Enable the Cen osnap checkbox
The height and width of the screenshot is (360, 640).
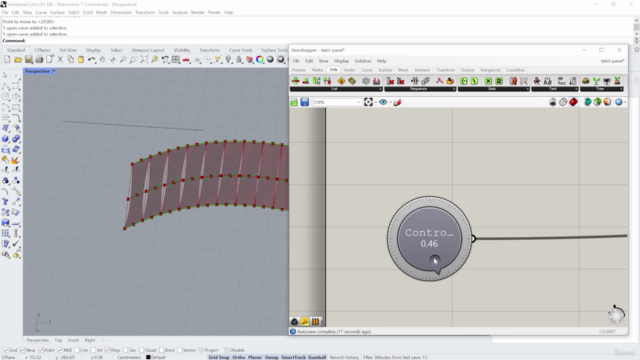[77, 350]
